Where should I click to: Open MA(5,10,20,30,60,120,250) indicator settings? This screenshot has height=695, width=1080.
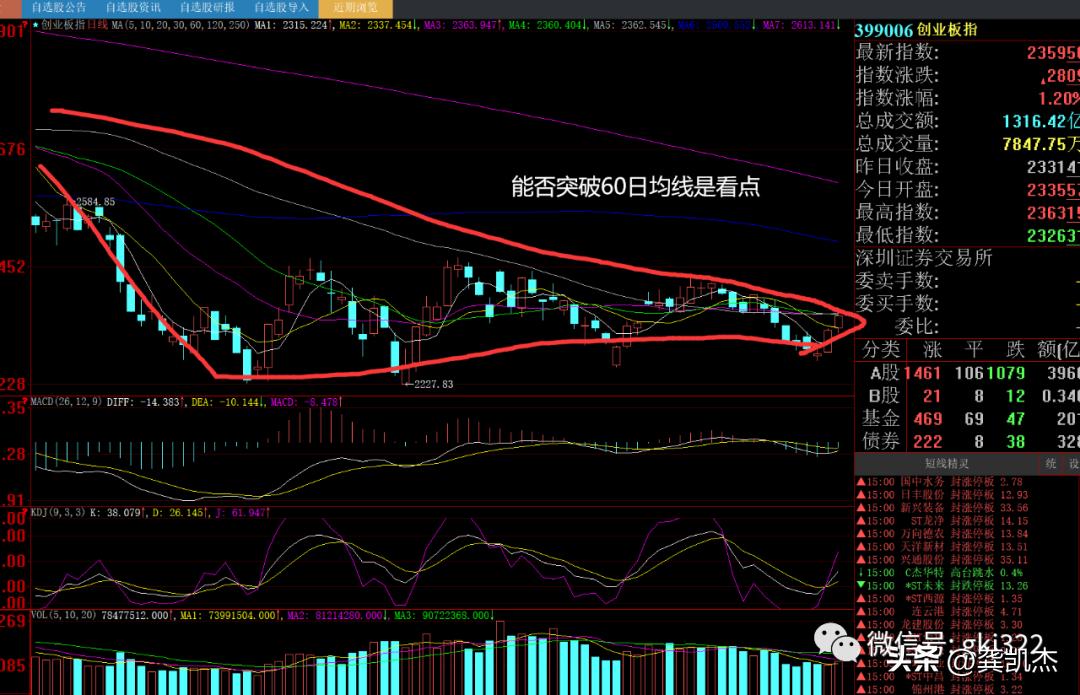[180, 25]
